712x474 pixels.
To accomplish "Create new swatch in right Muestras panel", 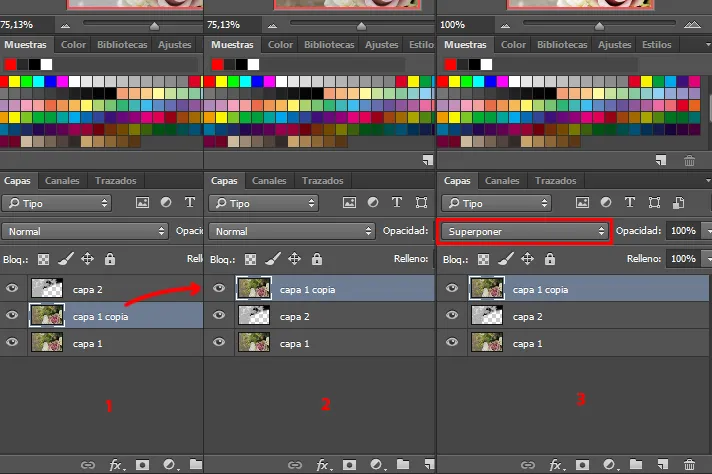I will (x=661, y=160).
